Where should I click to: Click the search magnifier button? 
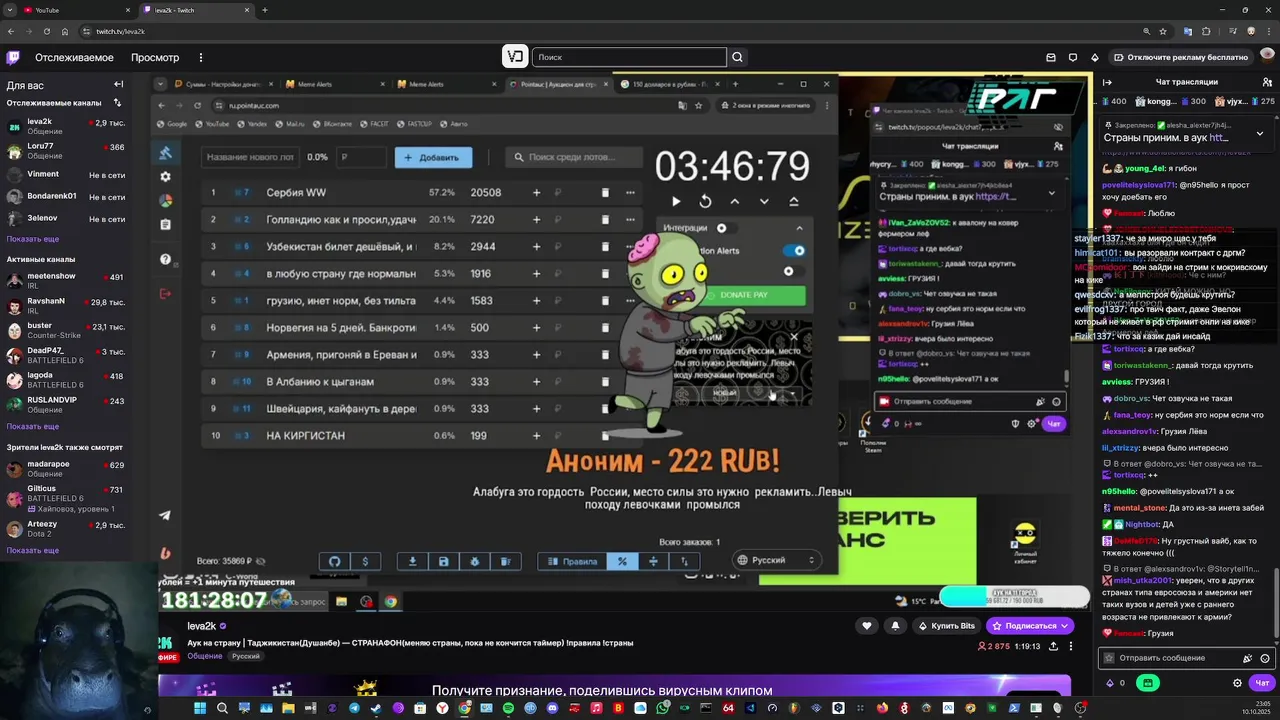tap(737, 57)
